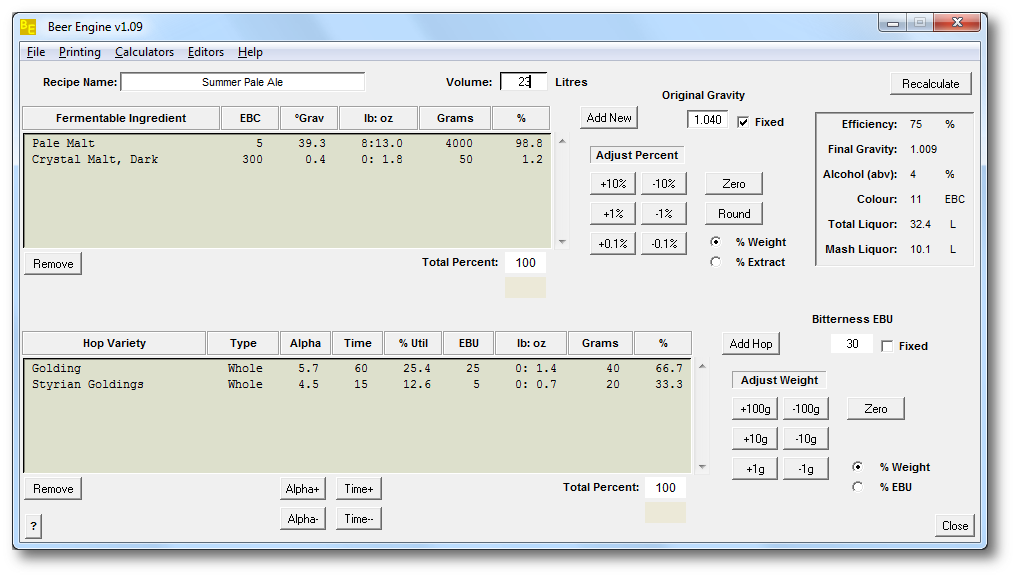This screenshot has height=578, width=1016.
Task: Click the % Util column header
Action: pyautogui.click(x=413, y=343)
